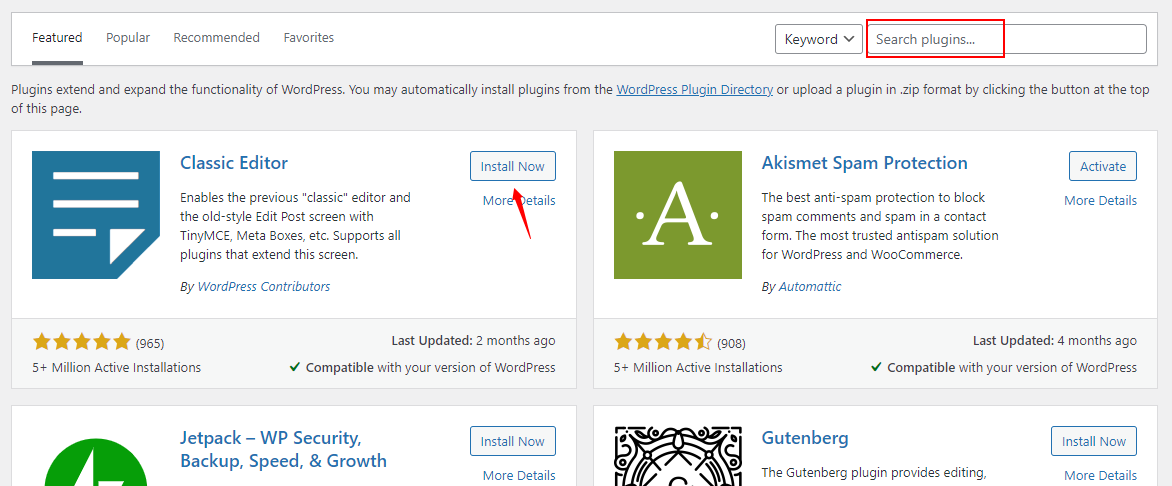The image size is (1172, 486).
Task: Open the Akismet Spam Protection plugin icon
Action: tap(677, 215)
